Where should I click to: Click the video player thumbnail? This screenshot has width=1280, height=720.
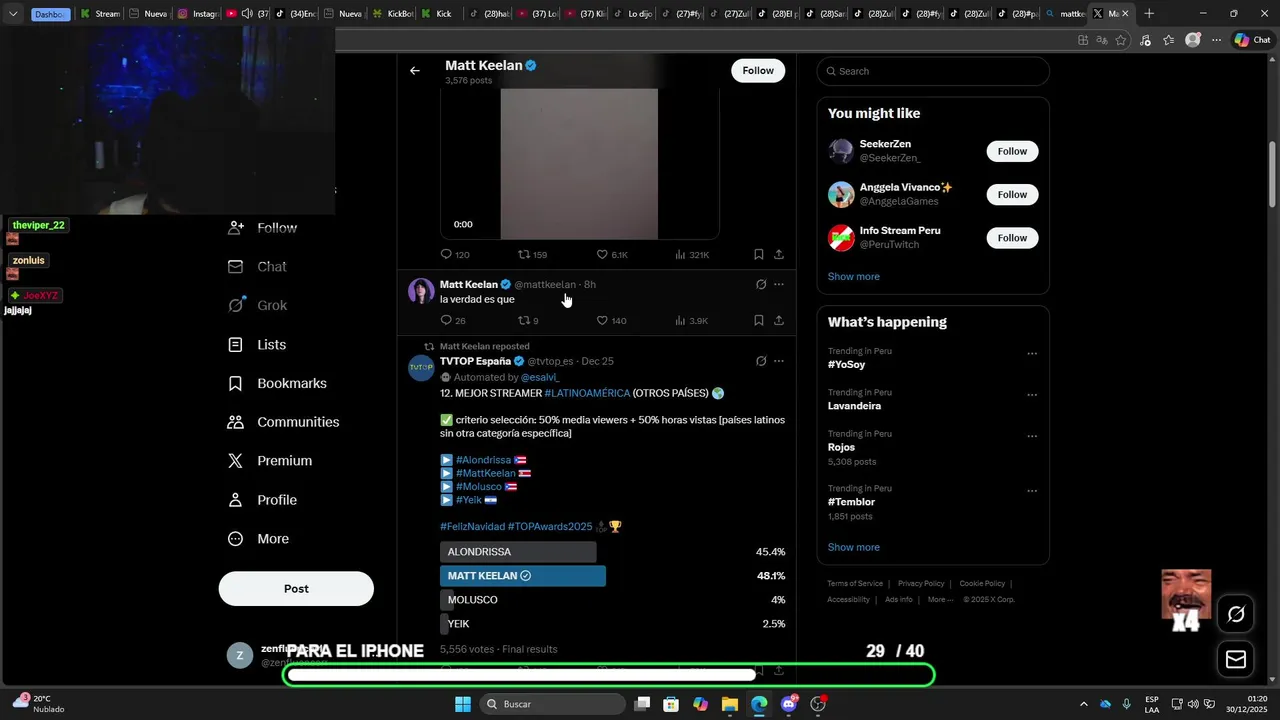click(x=579, y=164)
